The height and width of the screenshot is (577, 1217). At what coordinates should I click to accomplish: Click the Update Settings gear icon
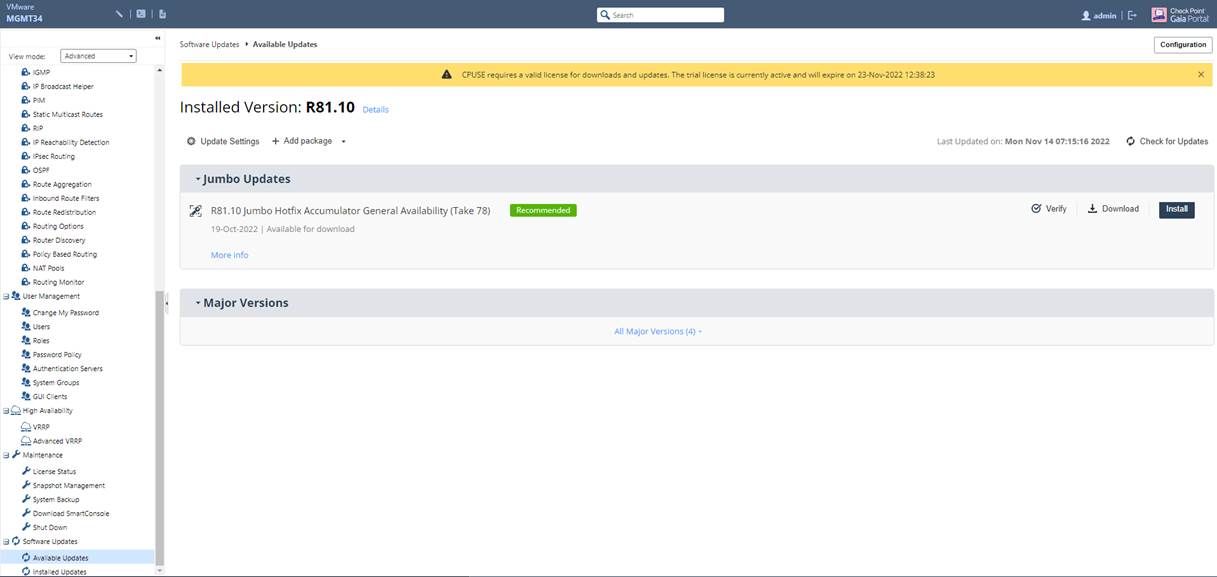(x=191, y=142)
